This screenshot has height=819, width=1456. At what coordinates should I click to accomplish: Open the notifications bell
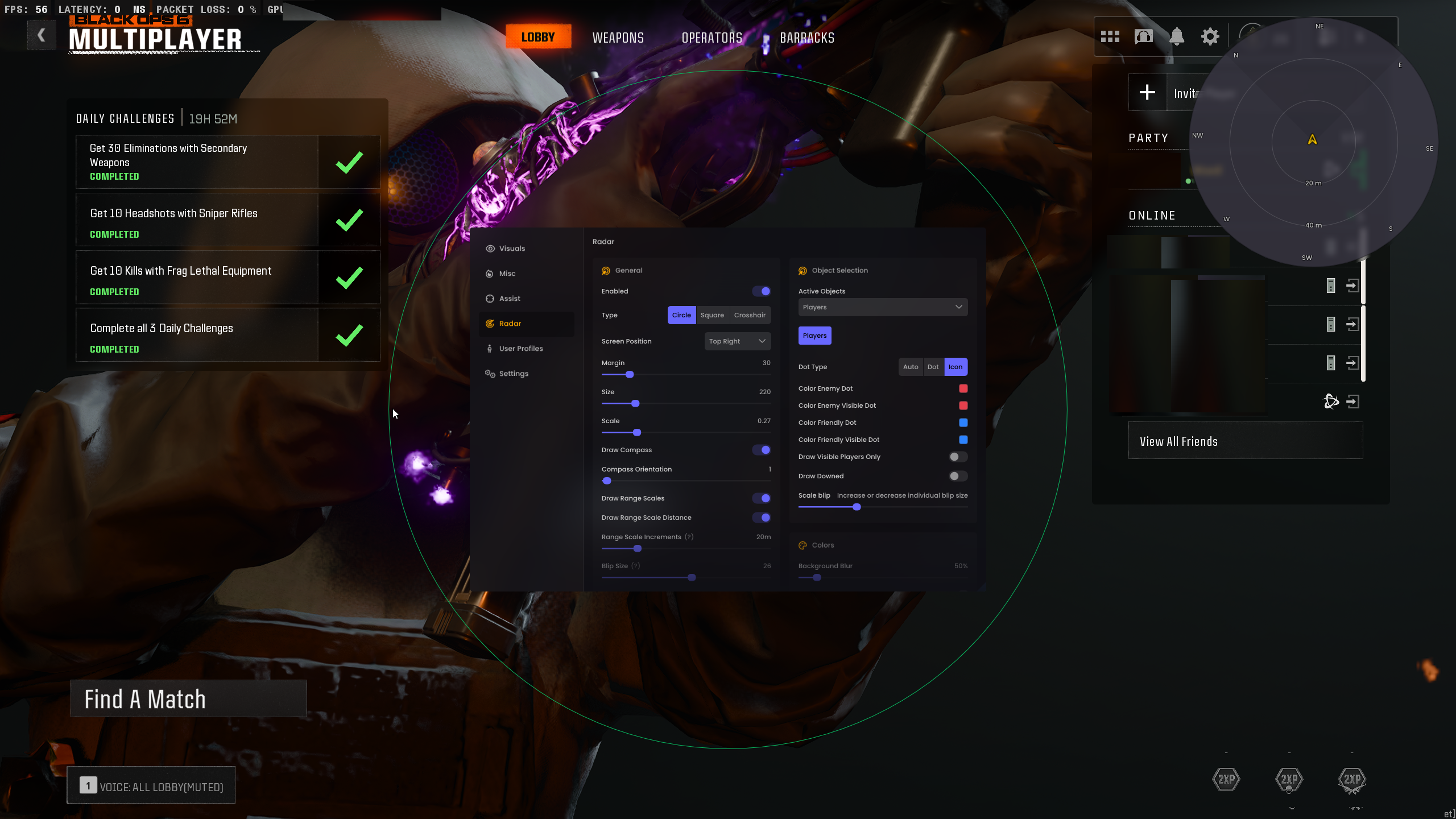click(x=1177, y=37)
